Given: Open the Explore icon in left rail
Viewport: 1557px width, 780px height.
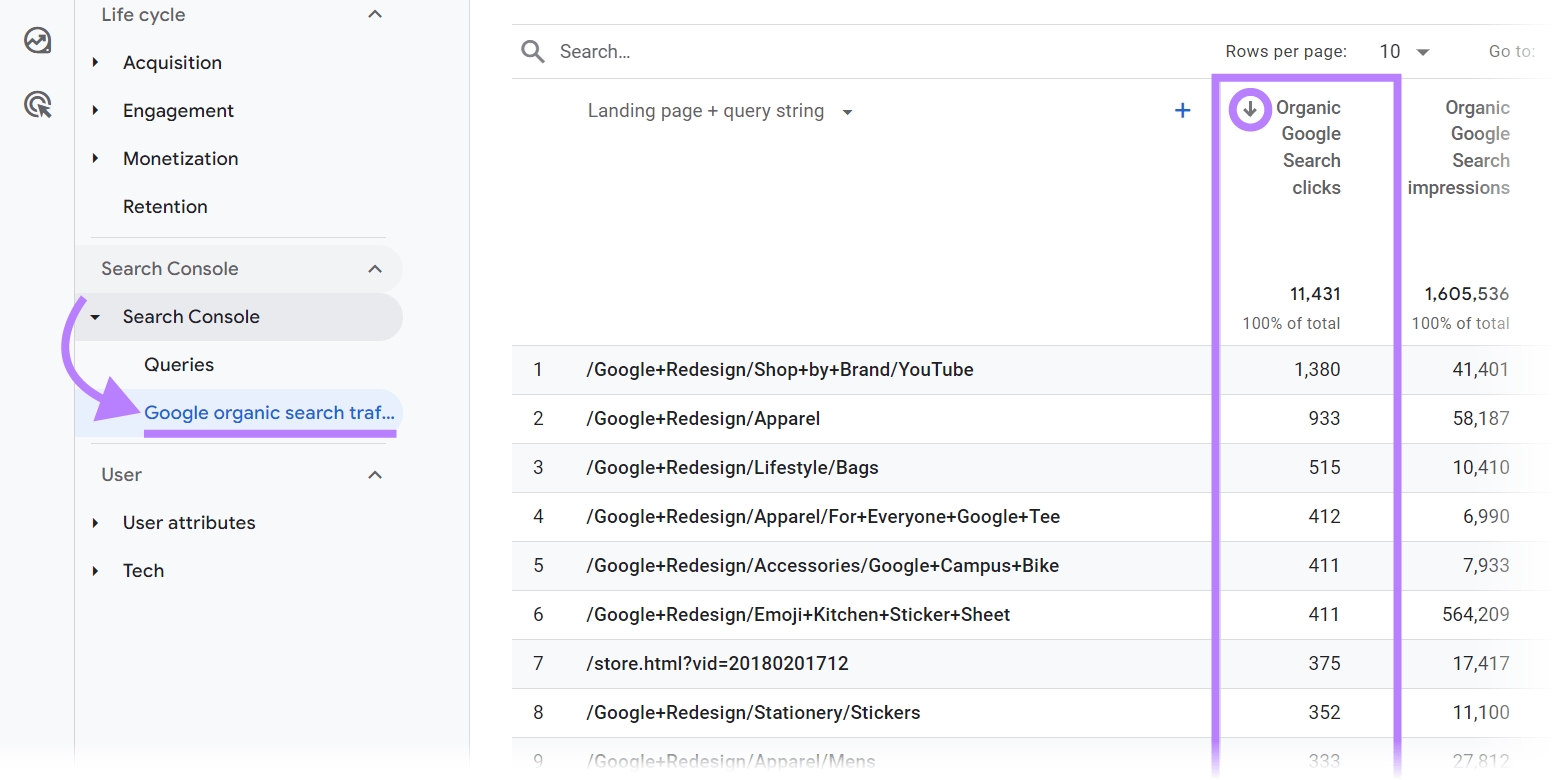Looking at the screenshot, I should 38,41.
